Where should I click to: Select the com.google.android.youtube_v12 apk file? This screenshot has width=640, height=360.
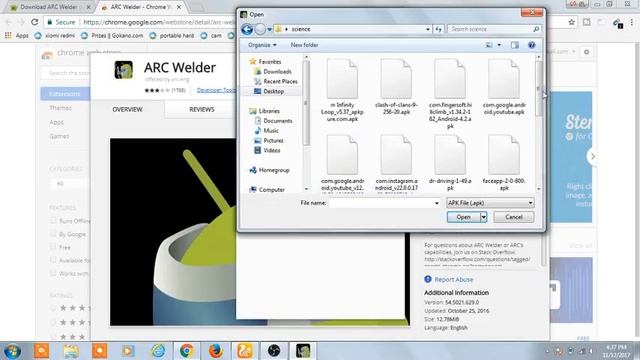[x=342, y=163]
